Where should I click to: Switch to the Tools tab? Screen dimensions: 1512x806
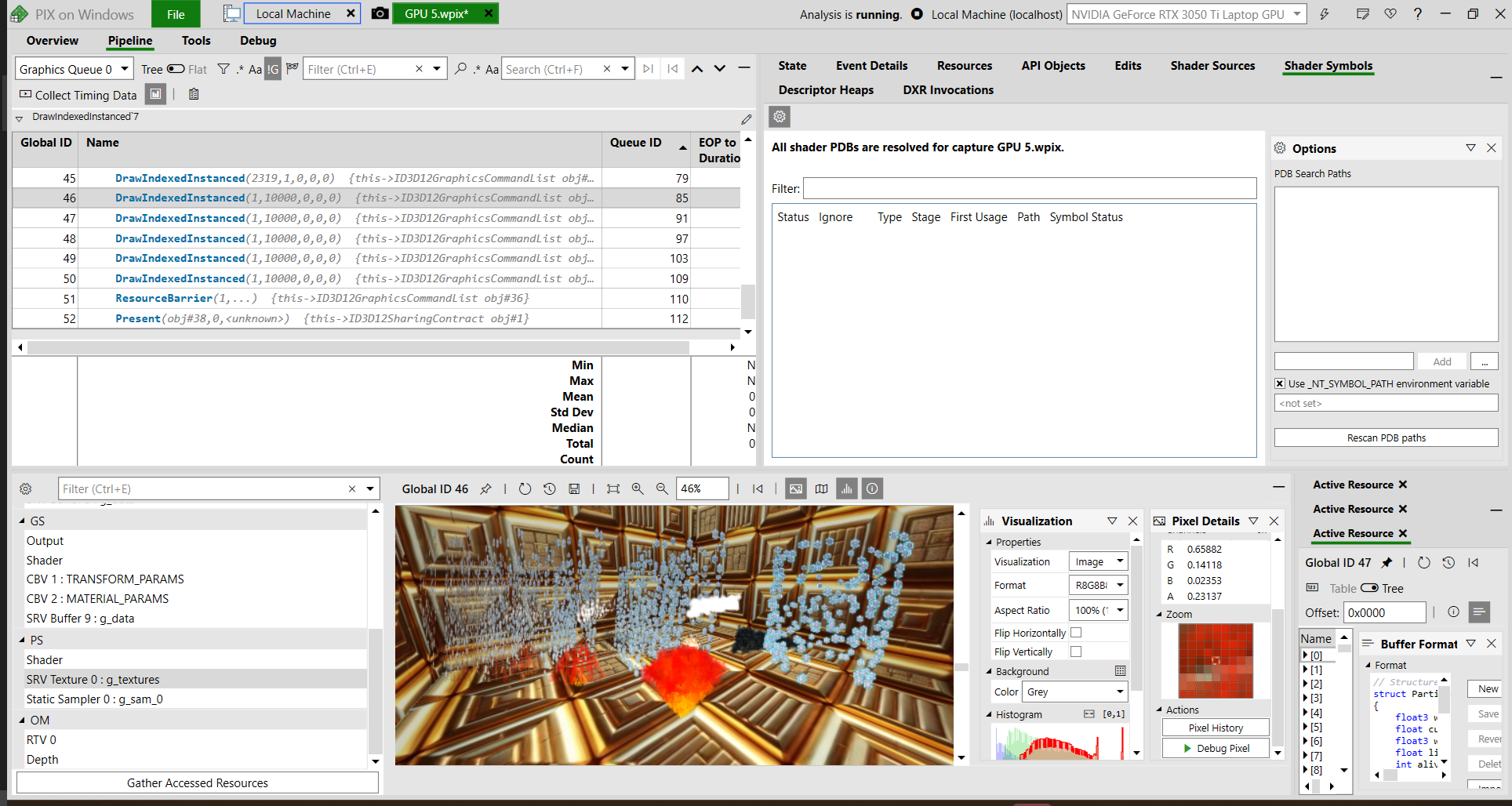(x=196, y=41)
